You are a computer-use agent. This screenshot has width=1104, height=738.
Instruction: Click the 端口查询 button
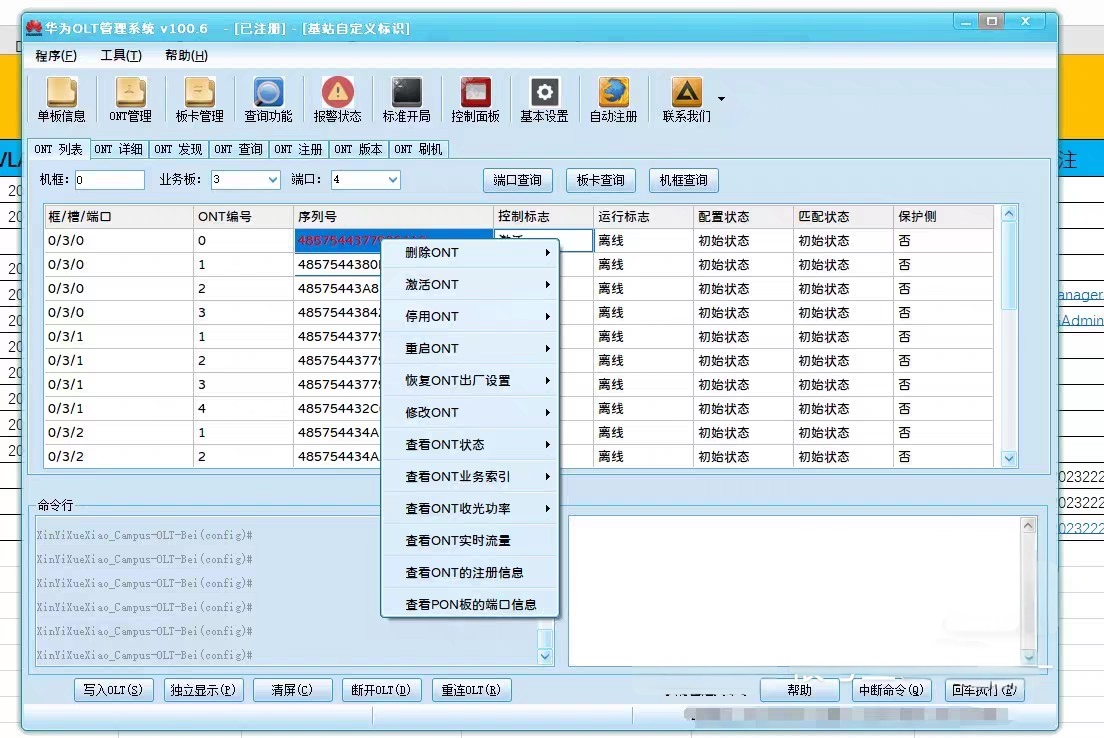coord(518,181)
